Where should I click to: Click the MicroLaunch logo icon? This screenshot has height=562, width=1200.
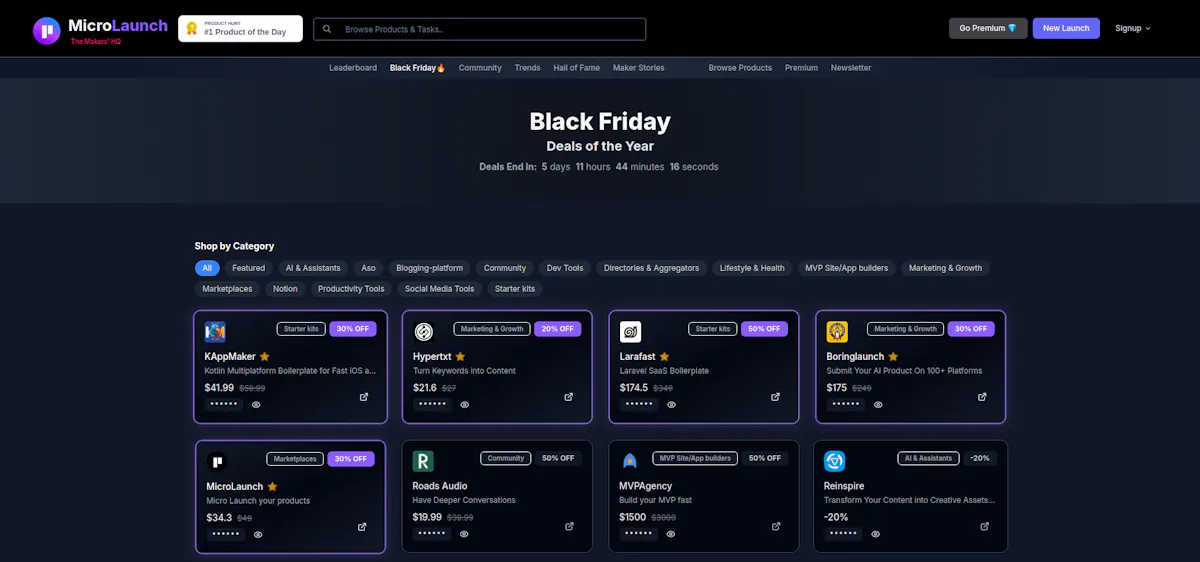46,31
